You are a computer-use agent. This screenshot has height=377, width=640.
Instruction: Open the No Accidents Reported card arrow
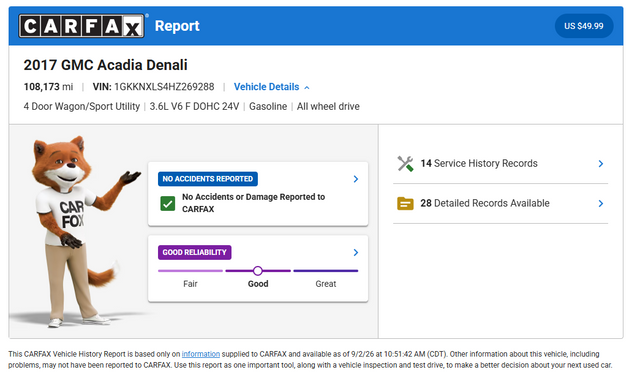(x=356, y=179)
